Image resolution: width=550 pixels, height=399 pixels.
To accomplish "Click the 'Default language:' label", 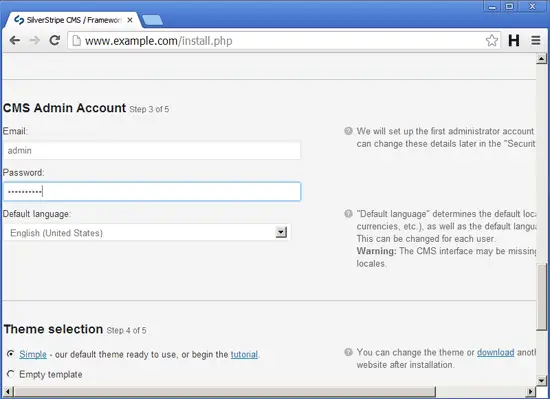I will pyautogui.click(x=37, y=214).
